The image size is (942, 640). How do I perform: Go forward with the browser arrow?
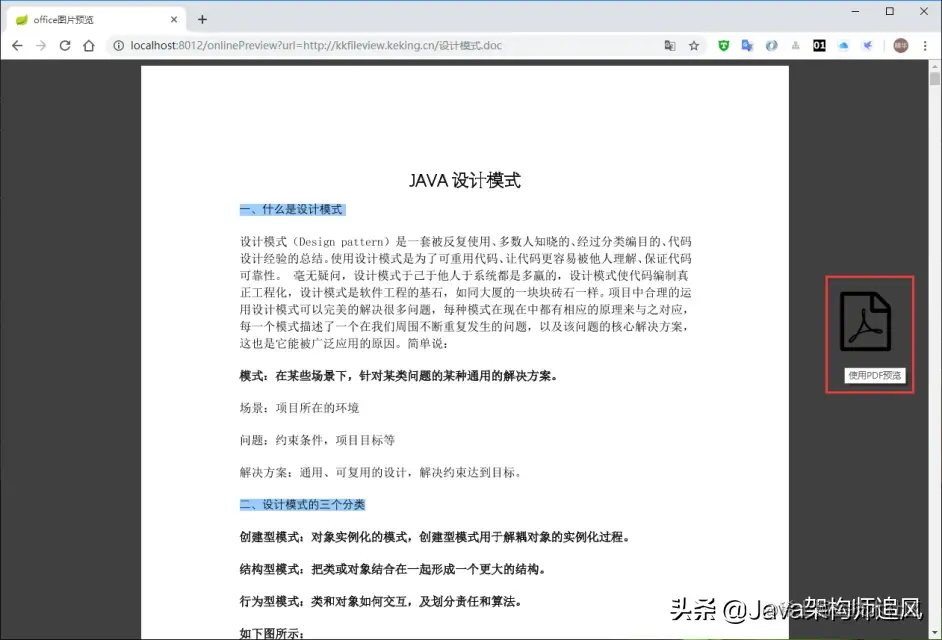coord(41,46)
